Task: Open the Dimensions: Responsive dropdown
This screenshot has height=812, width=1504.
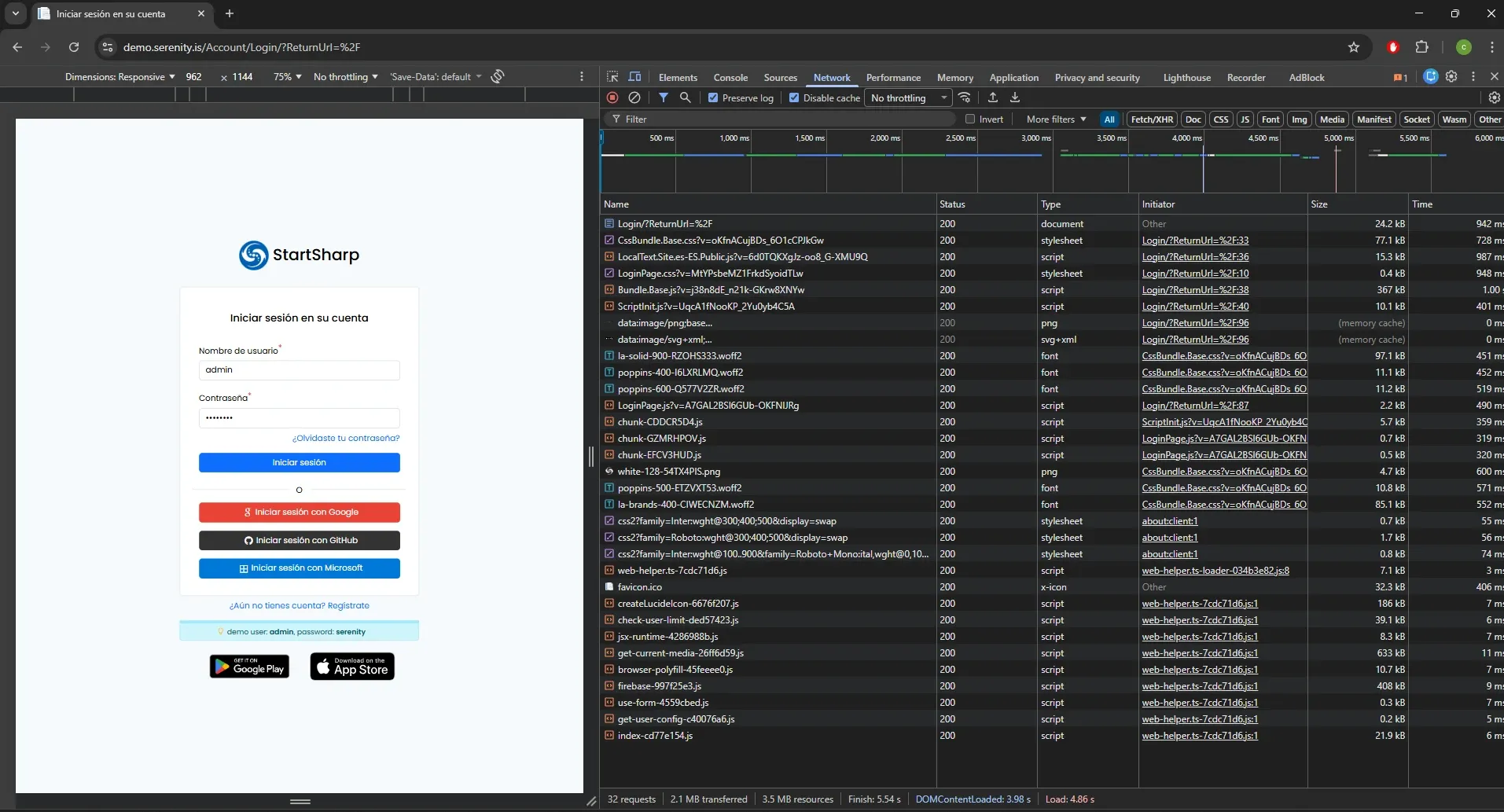Action: pos(120,76)
